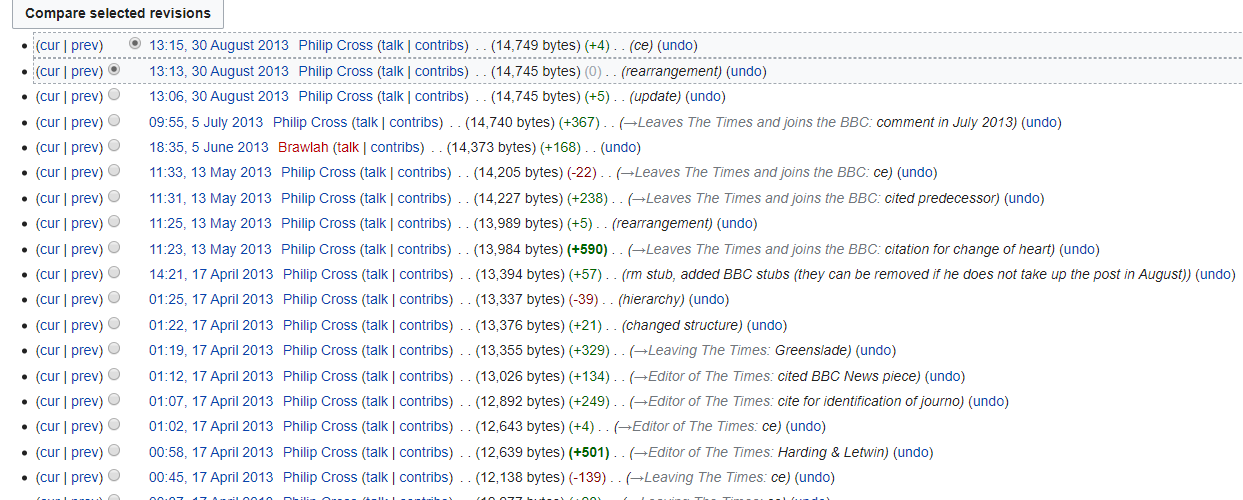Viewport: 1243px width, 500px height.
Task: View contribs for the 5 June 2013 edit
Action: pos(396,147)
